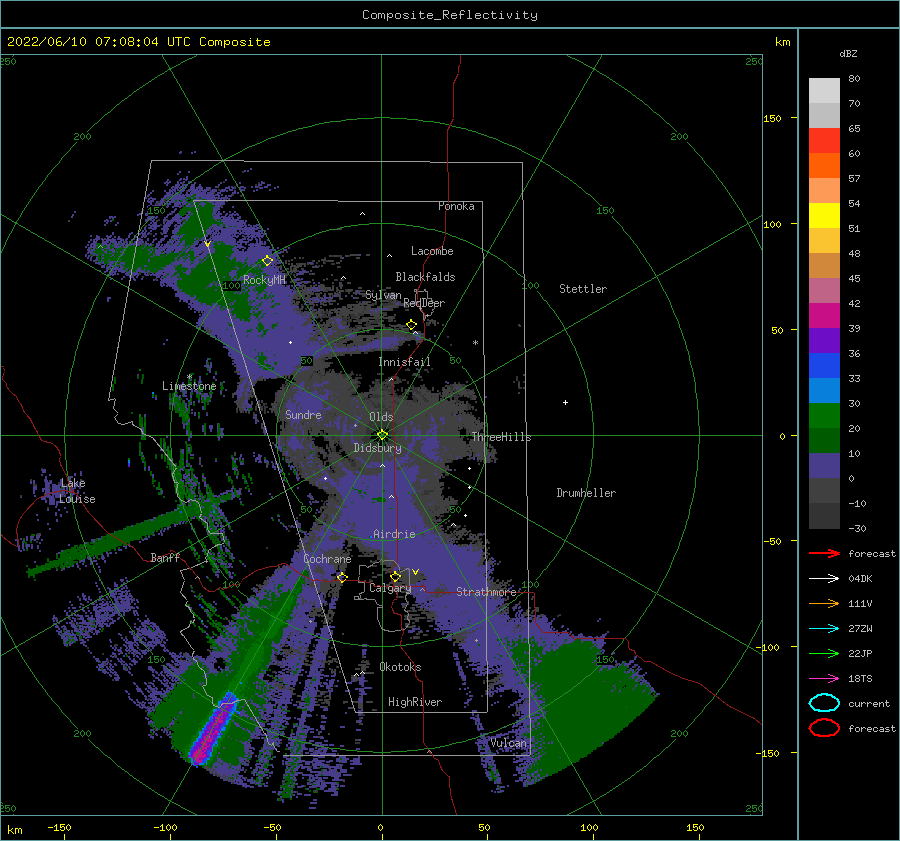Click the ThreeHills label
900x841 pixels.
[501, 437]
